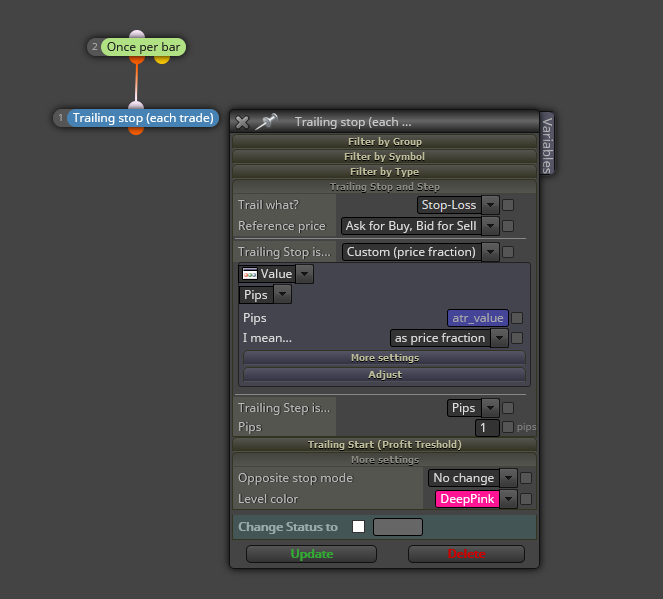This screenshot has height=599, width=663.
Task: Click the orange output connector of Trailing stop block
Action: (x=136, y=131)
